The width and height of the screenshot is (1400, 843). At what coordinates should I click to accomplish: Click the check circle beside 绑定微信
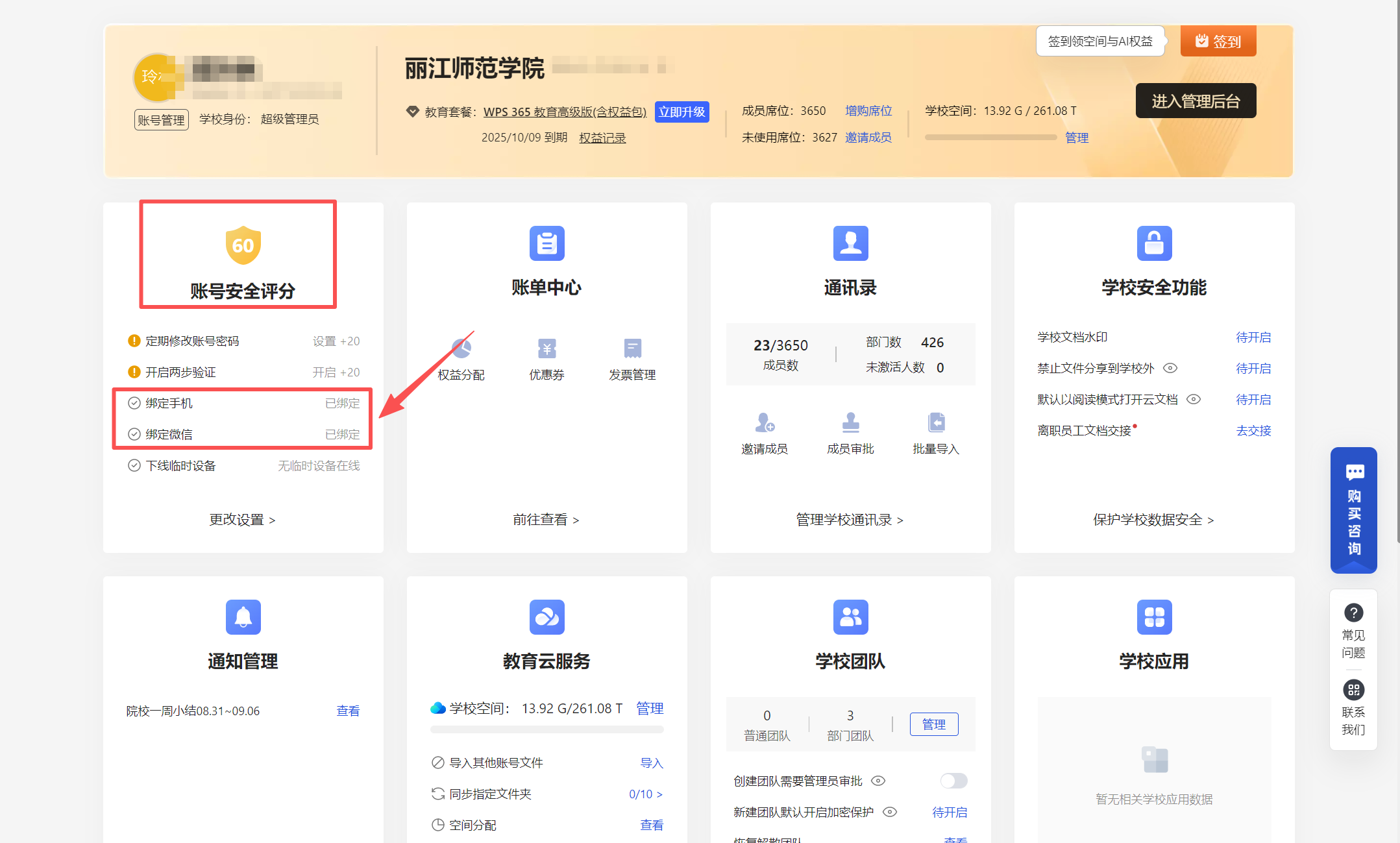pyautogui.click(x=134, y=434)
